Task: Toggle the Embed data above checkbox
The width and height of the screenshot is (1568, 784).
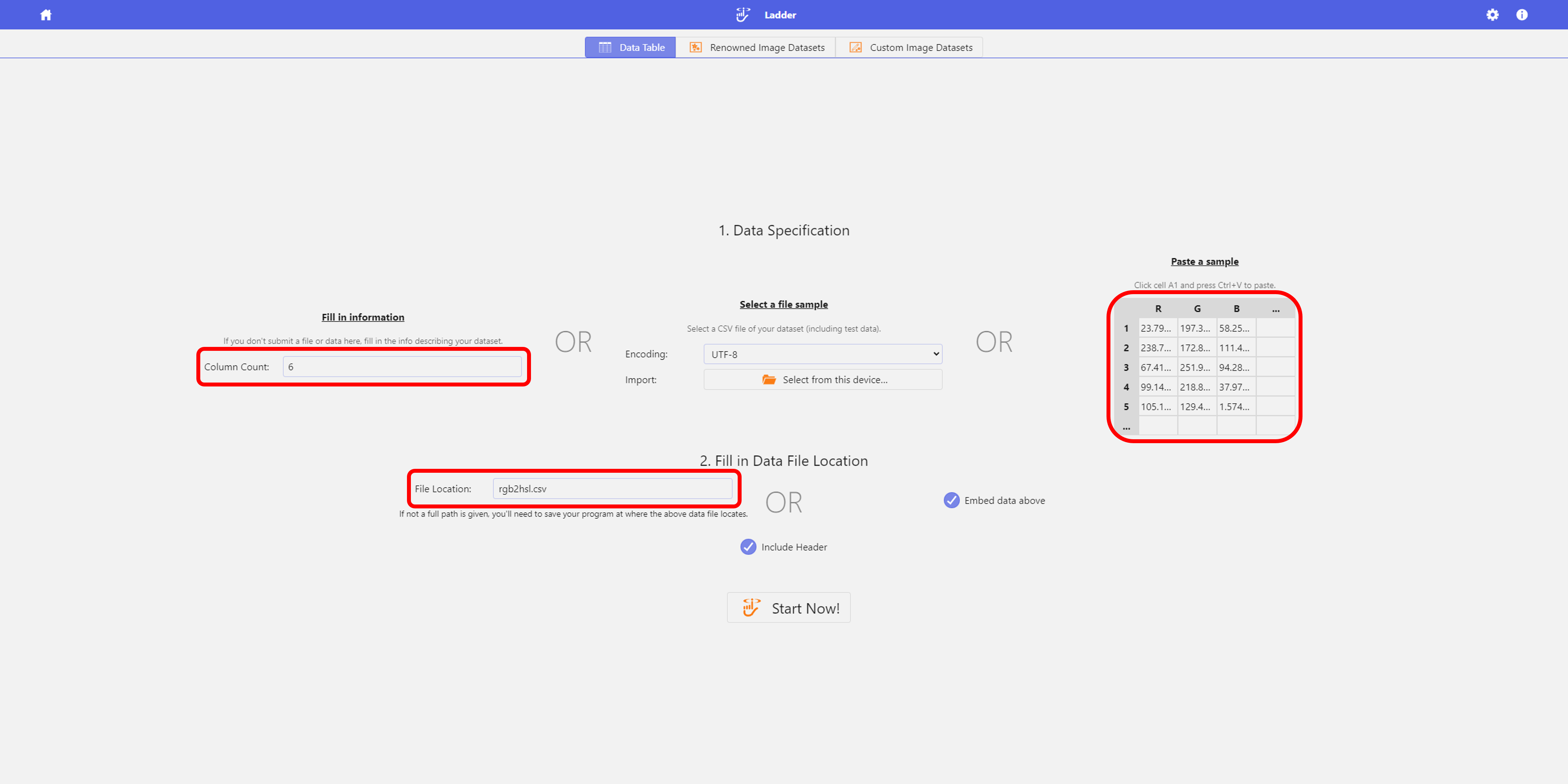Action: click(x=951, y=500)
